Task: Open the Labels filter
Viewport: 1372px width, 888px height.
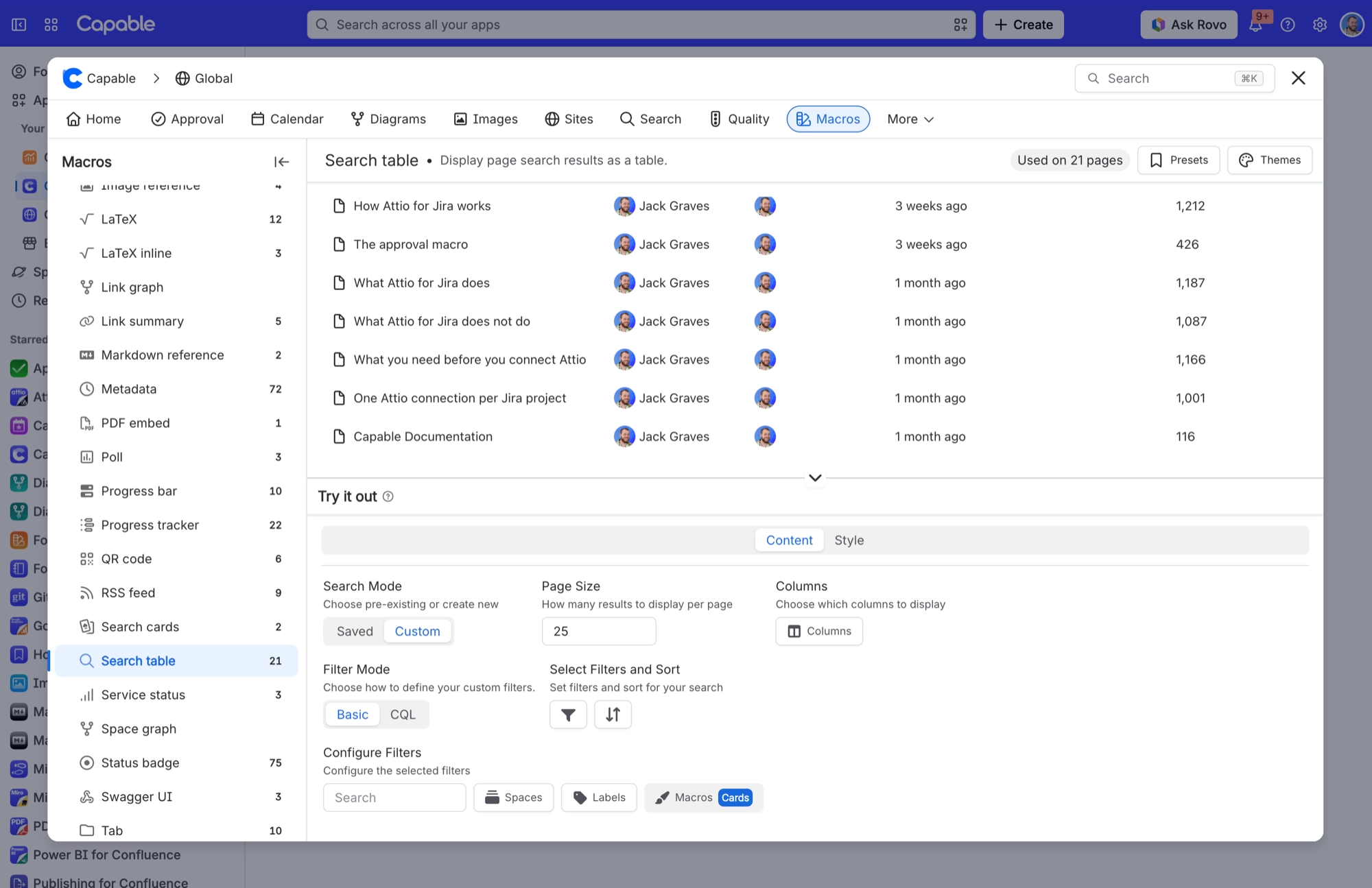Action: coord(599,797)
